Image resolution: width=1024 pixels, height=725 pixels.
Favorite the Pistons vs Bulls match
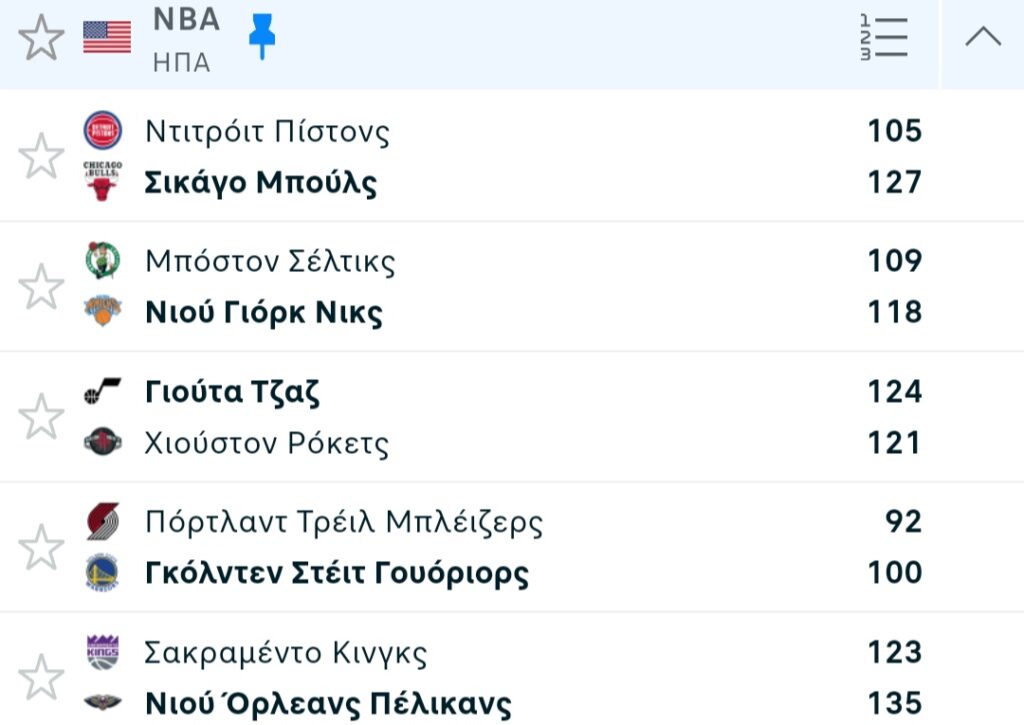click(41, 157)
